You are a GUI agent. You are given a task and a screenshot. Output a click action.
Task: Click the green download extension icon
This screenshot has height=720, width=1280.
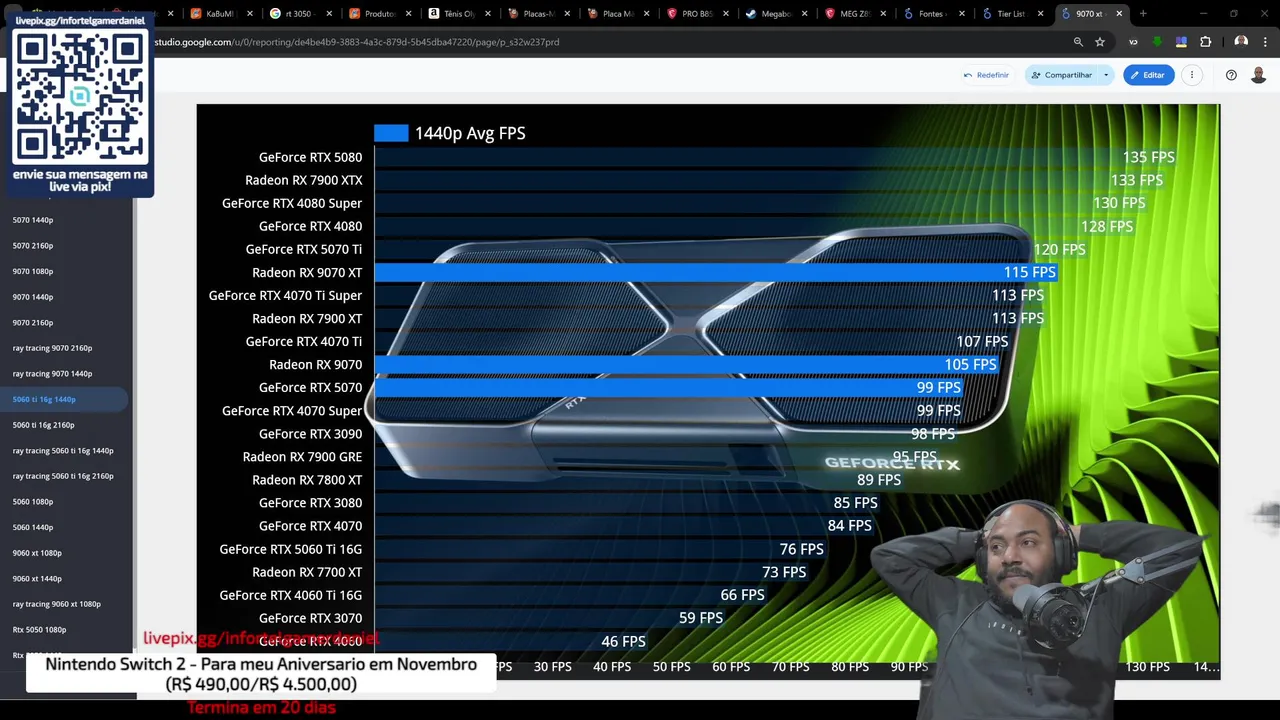1157,42
